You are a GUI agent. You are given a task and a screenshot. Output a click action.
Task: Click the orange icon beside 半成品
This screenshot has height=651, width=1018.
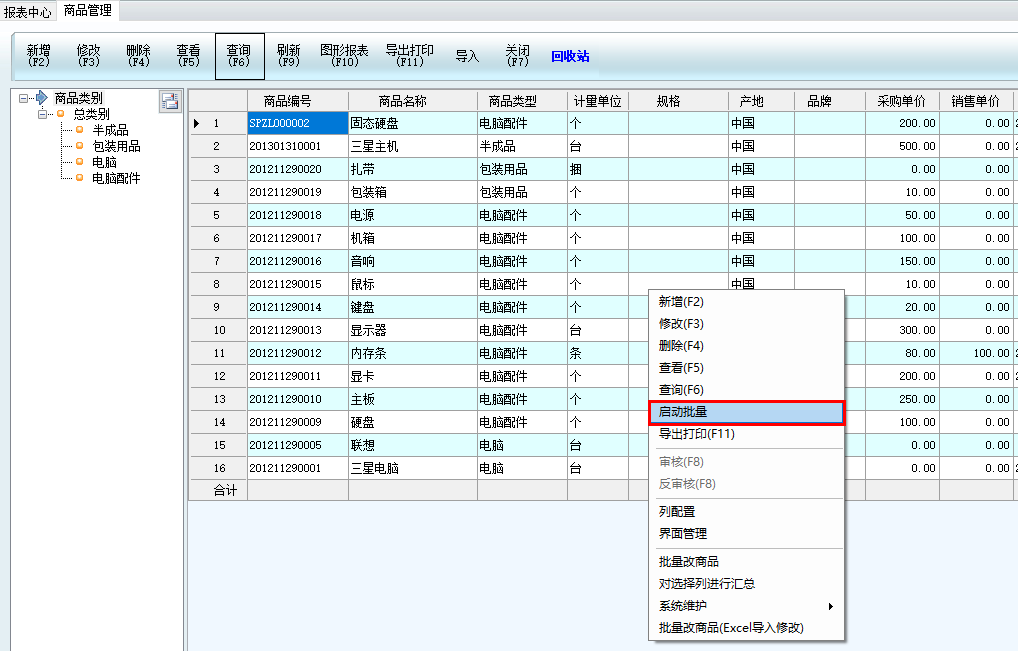tap(80, 130)
